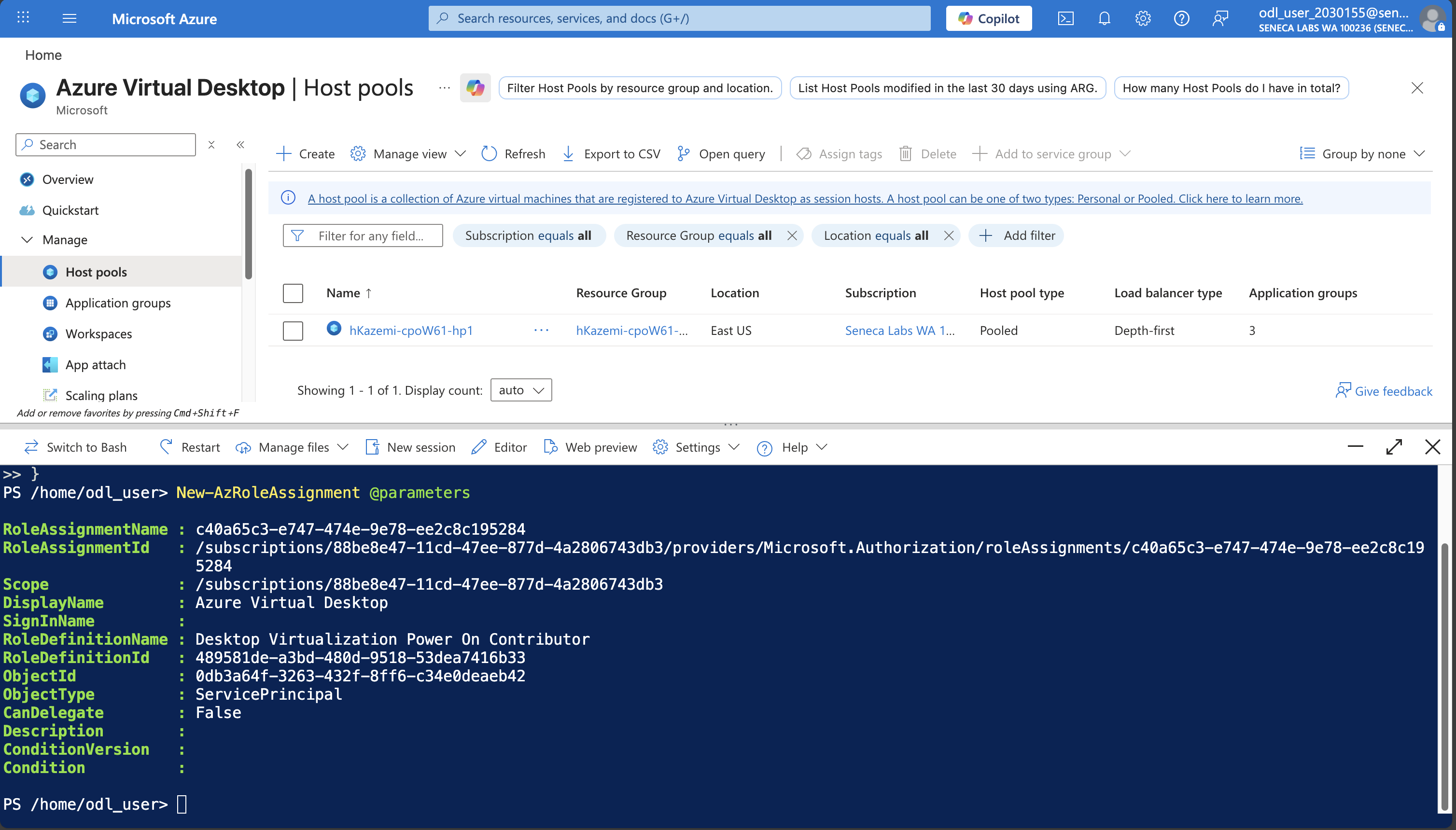Click the info icon in the banner
The height and width of the screenshot is (830, 1456).
click(x=288, y=198)
